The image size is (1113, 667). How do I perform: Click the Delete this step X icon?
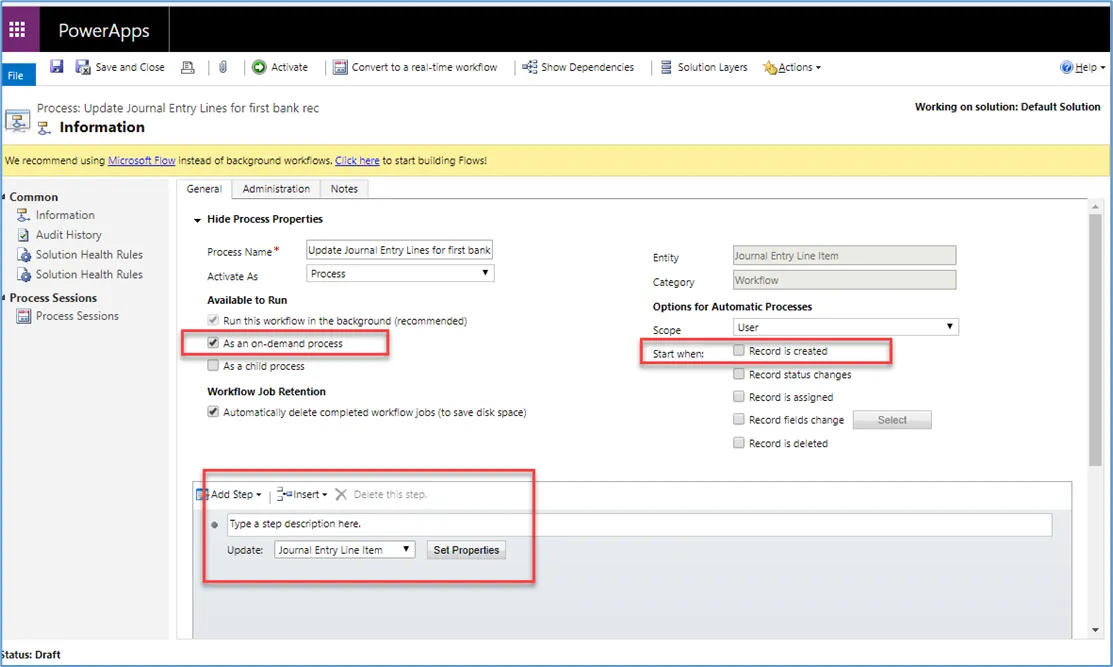pos(341,495)
